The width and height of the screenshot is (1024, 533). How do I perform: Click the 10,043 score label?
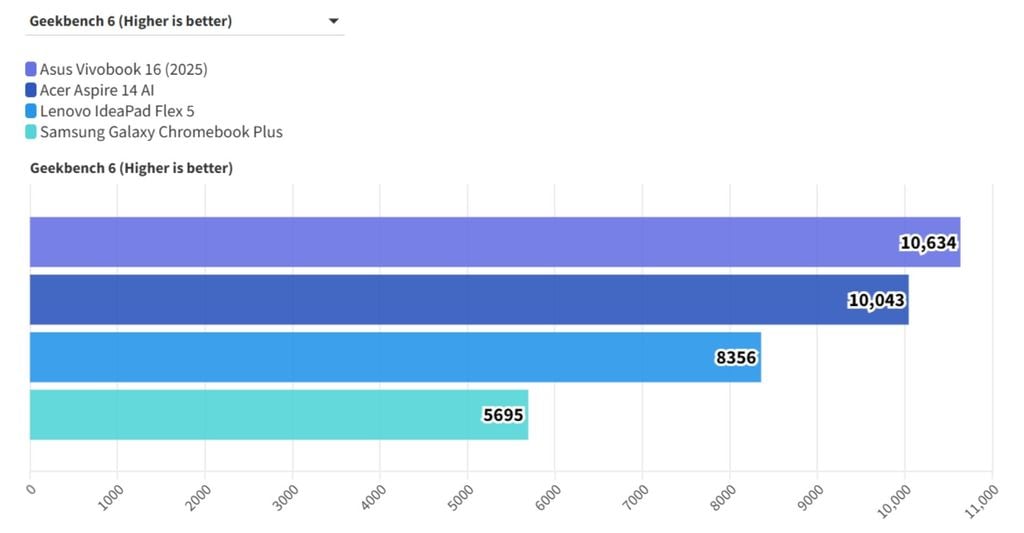coord(876,300)
